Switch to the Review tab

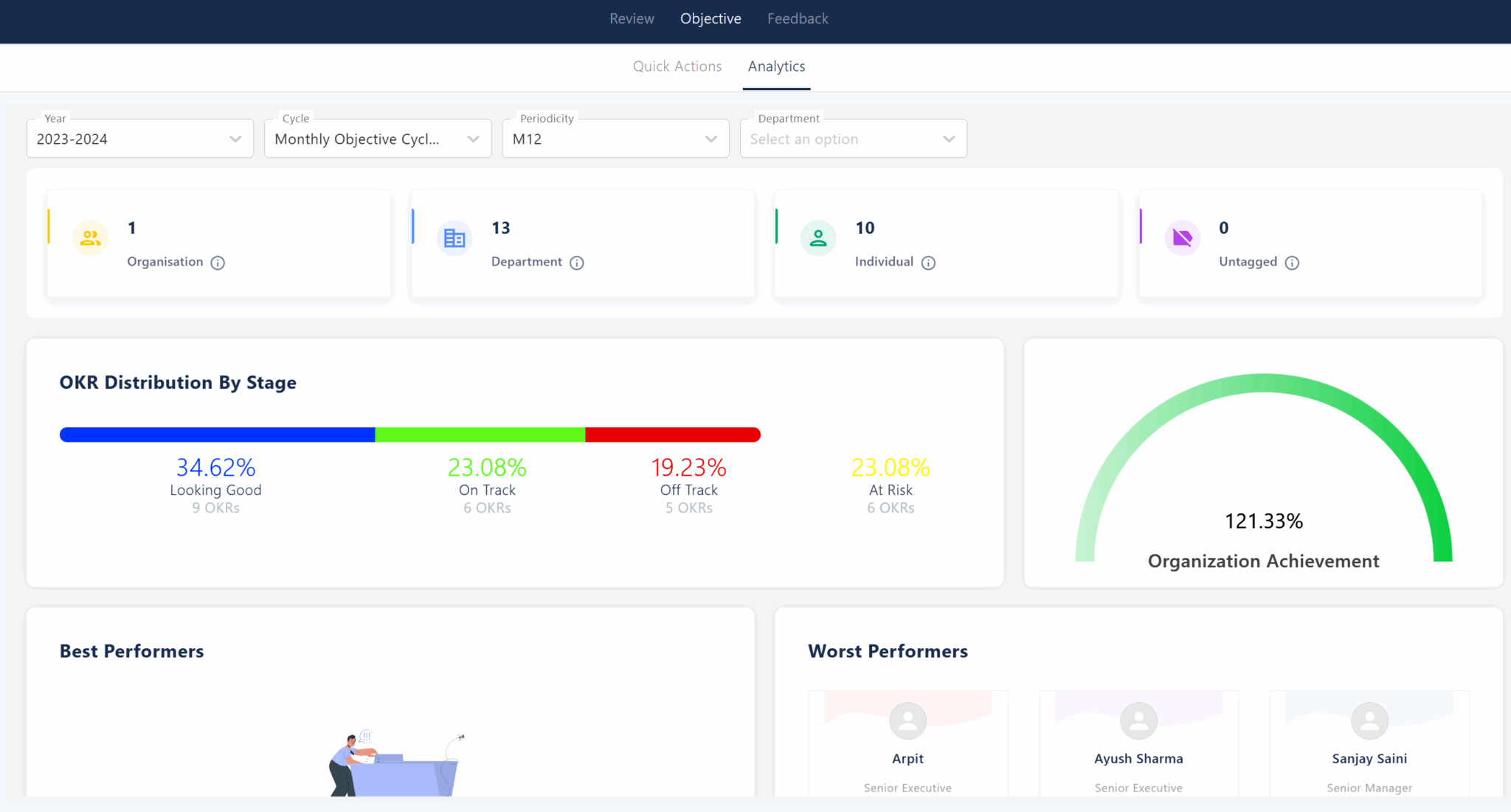tap(632, 18)
